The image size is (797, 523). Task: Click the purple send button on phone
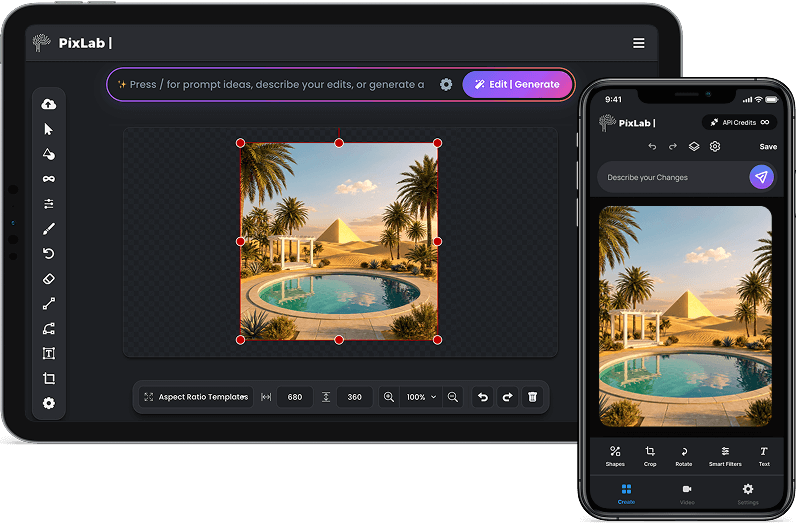[x=761, y=177]
